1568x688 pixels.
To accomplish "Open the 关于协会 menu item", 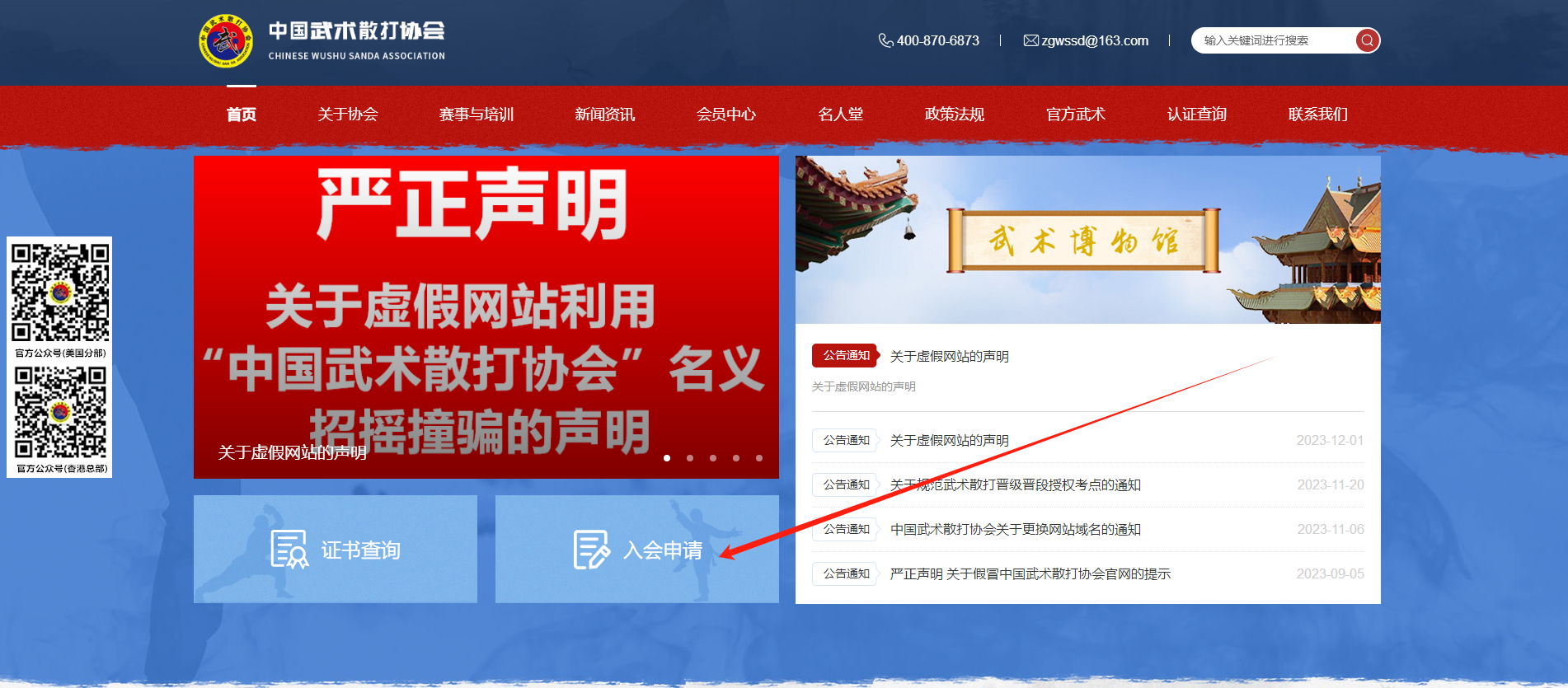I will coord(348,115).
